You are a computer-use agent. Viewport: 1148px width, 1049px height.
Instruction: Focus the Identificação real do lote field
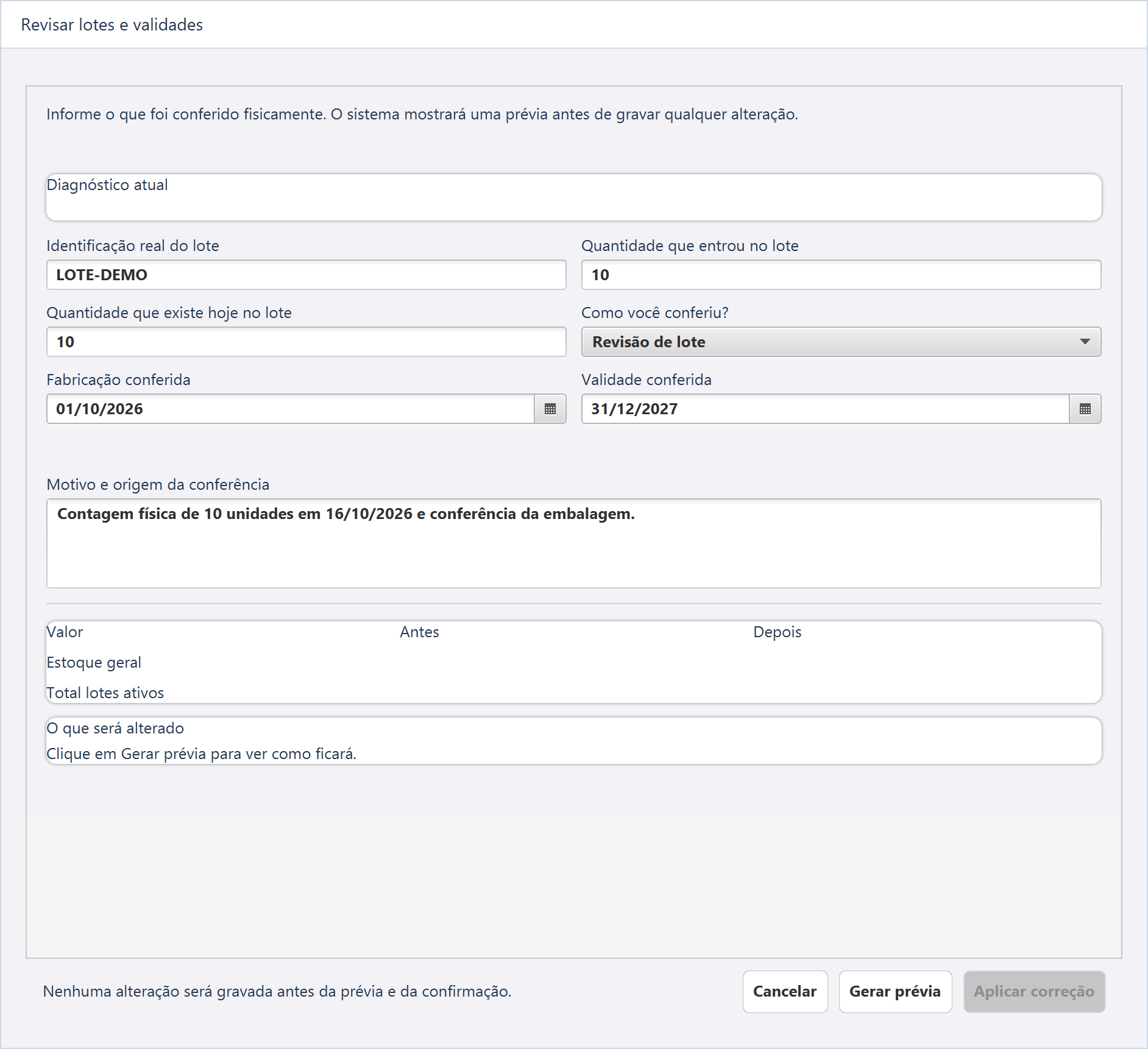[x=306, y=275]
